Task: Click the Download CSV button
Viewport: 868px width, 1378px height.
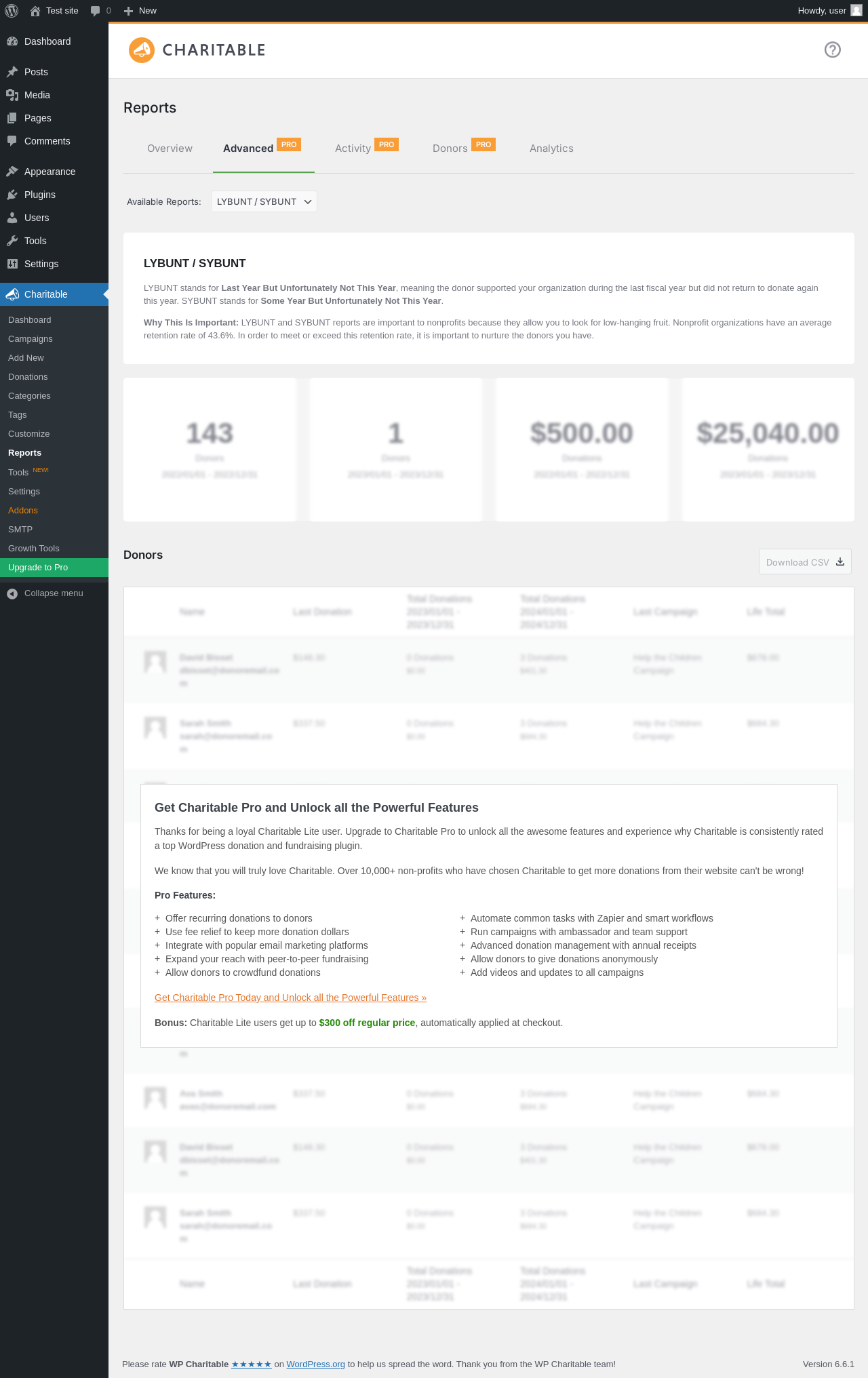Action: tap(805, 562)
